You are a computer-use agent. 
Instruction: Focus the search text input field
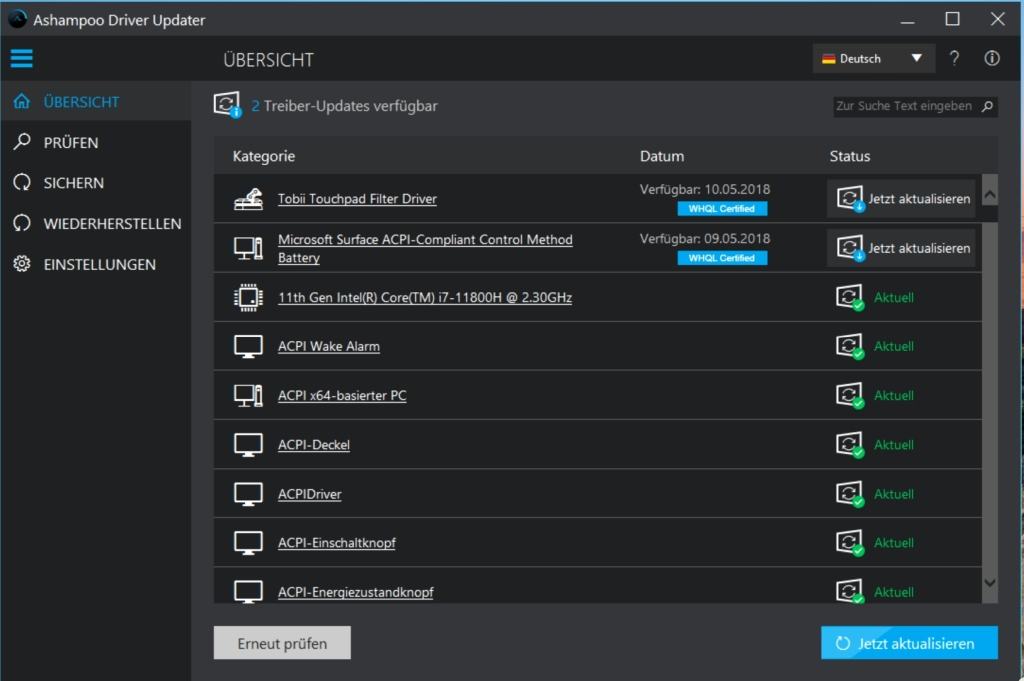point(903,106)
